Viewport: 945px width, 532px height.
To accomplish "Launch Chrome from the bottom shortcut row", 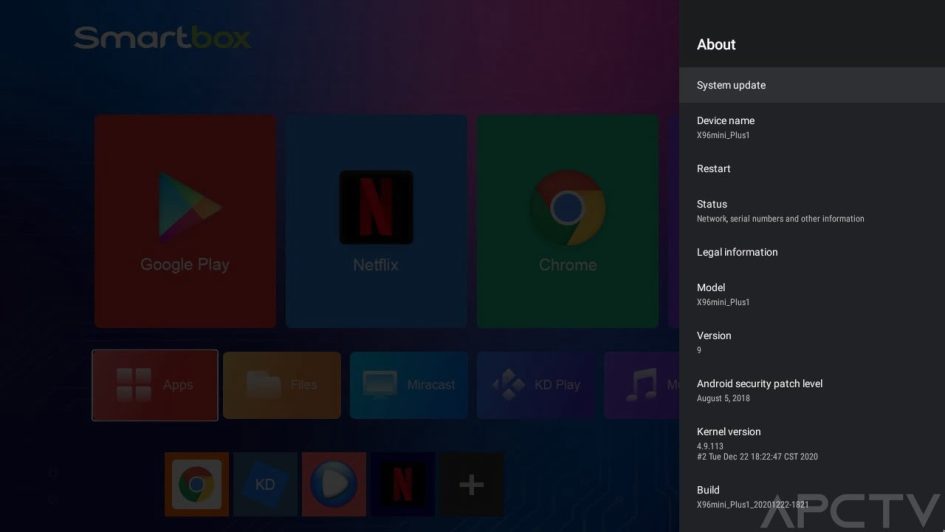I will 197,485.
